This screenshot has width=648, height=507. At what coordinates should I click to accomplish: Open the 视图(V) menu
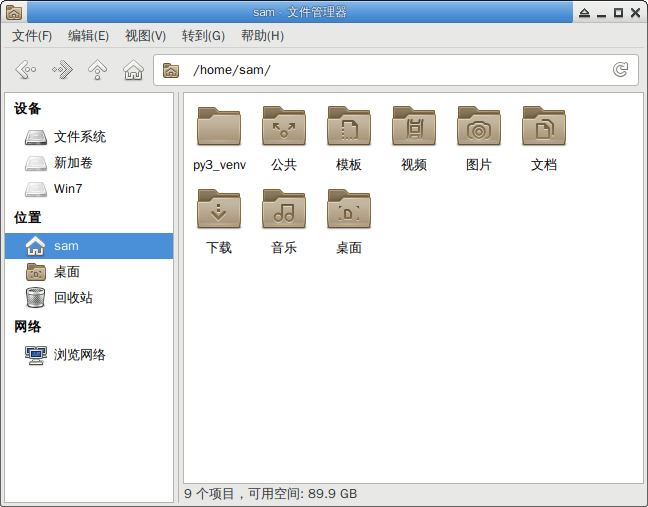(145, 36)
